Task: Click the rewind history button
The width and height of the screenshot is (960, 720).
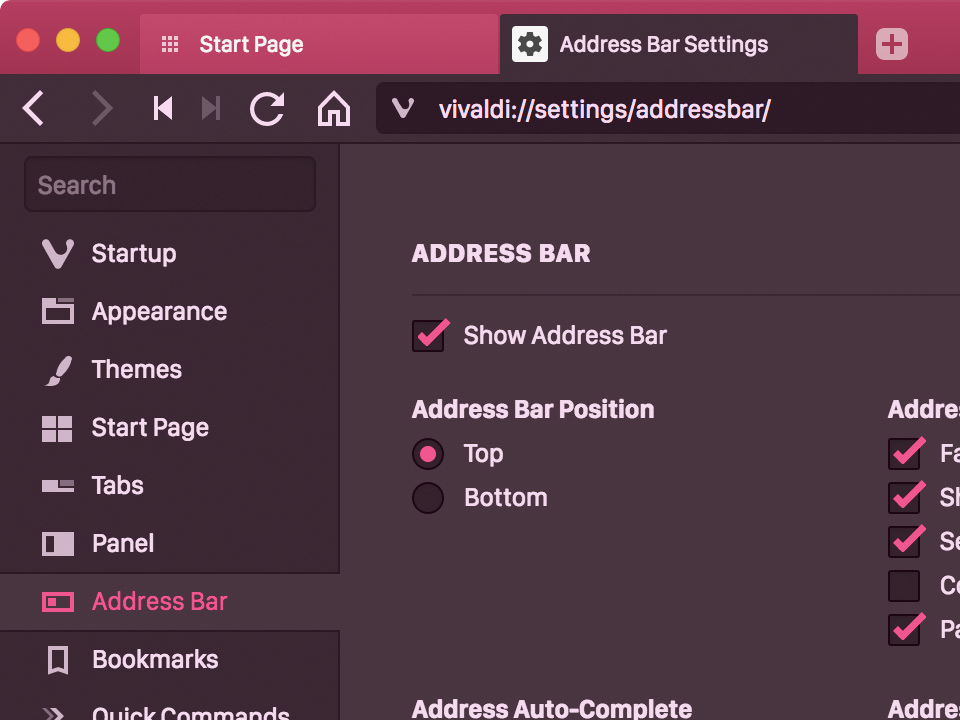Action: tap(163, 109)
